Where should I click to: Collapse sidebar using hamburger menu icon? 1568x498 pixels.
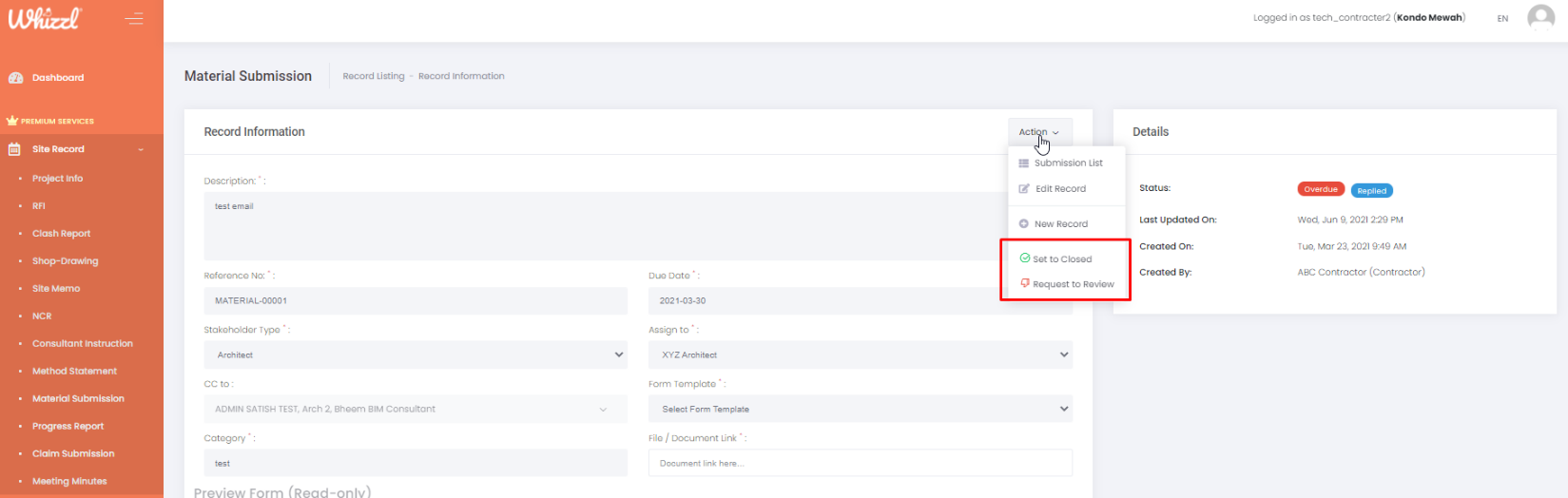(134, 18)
